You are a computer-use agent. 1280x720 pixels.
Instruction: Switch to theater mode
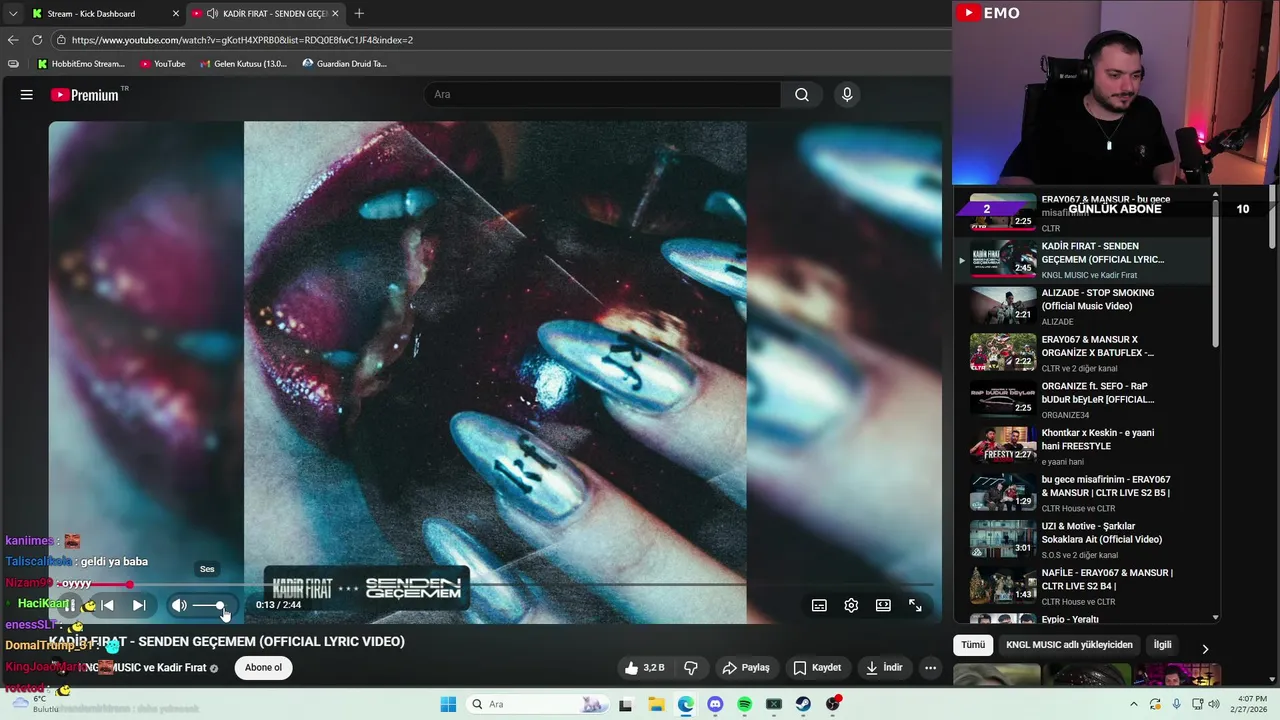tap(883, 605)
